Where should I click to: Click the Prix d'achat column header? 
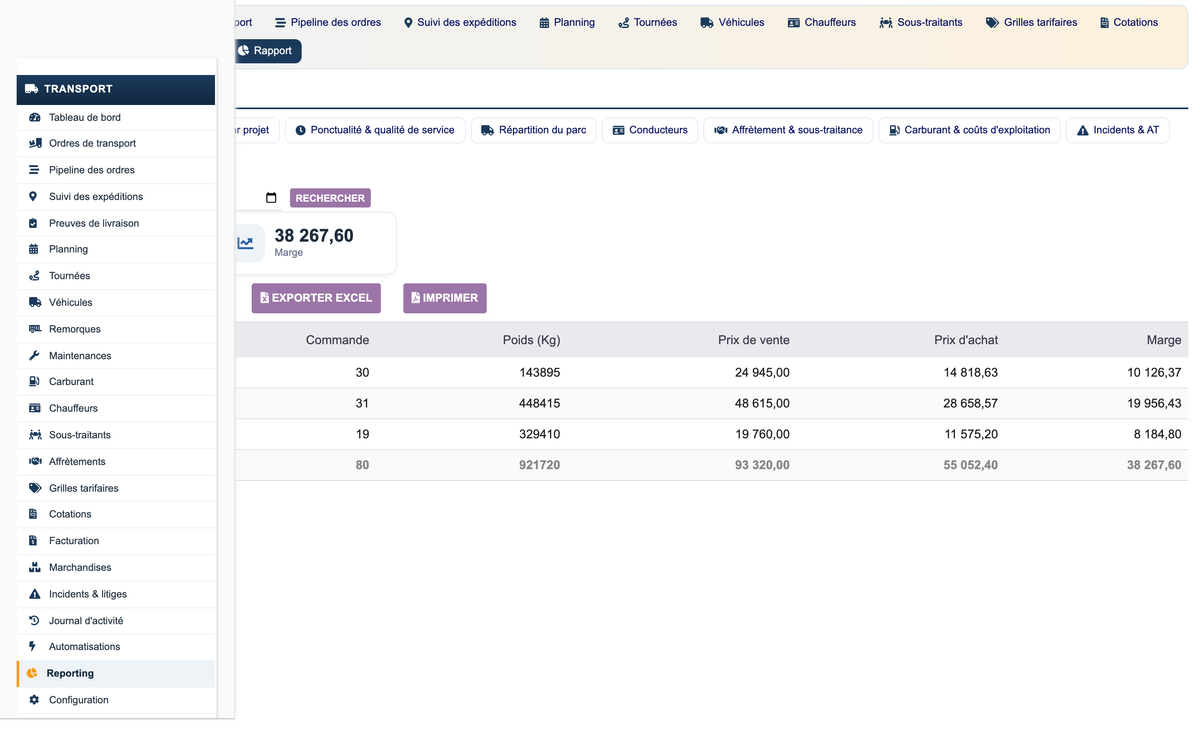point(966,340)
